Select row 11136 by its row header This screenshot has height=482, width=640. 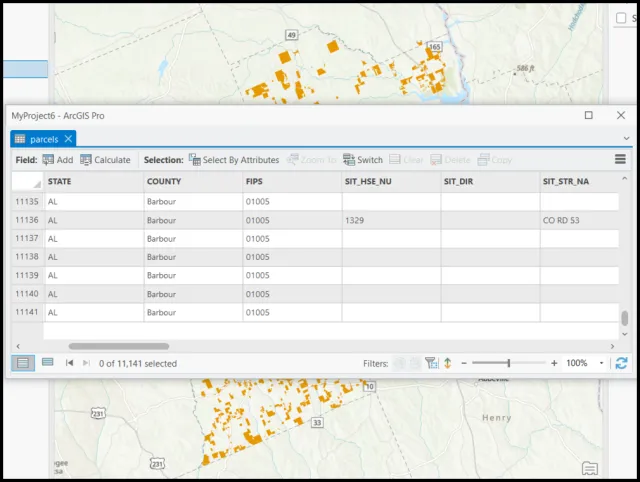26,220
